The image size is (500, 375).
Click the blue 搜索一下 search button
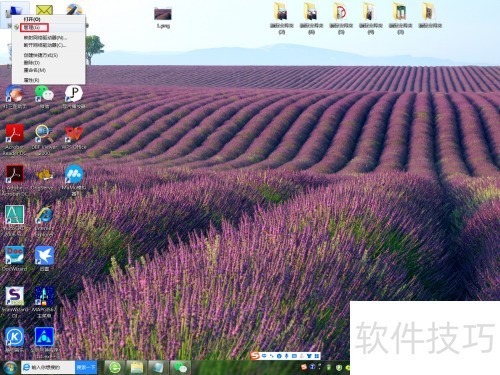[x=86, y=367]
